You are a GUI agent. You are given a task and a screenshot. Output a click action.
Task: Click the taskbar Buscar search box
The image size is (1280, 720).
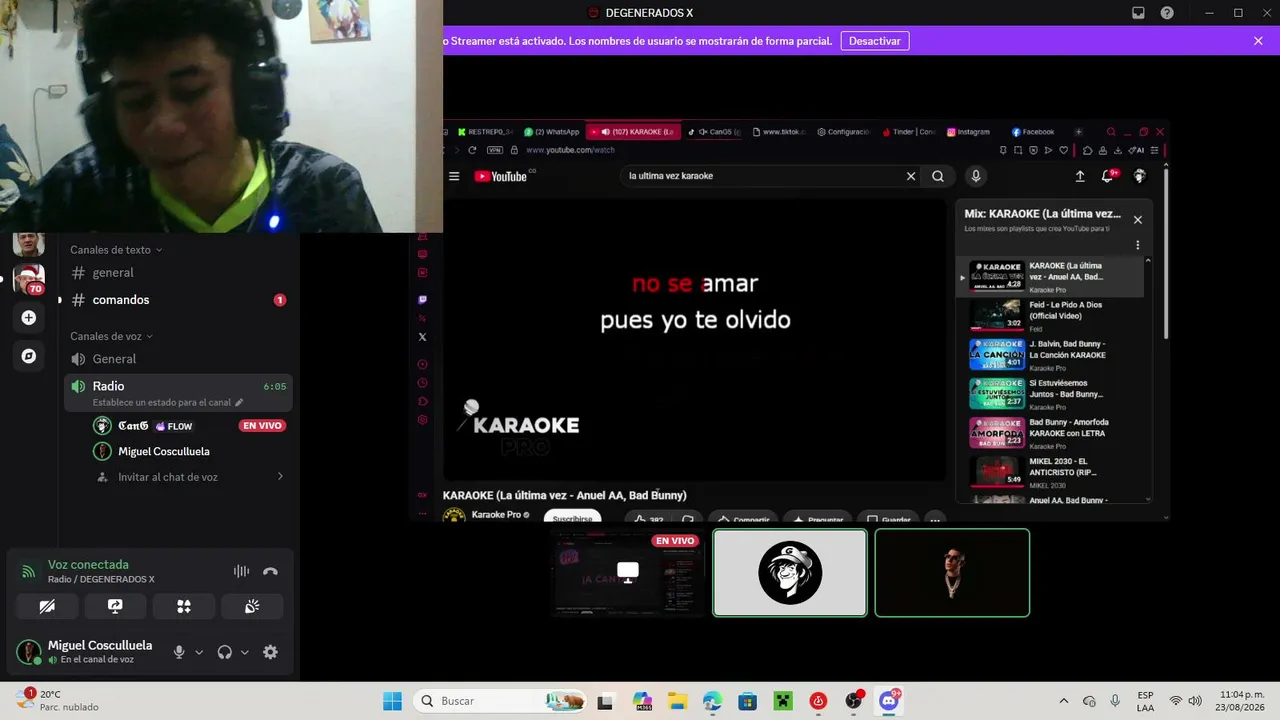coord(501,701)
